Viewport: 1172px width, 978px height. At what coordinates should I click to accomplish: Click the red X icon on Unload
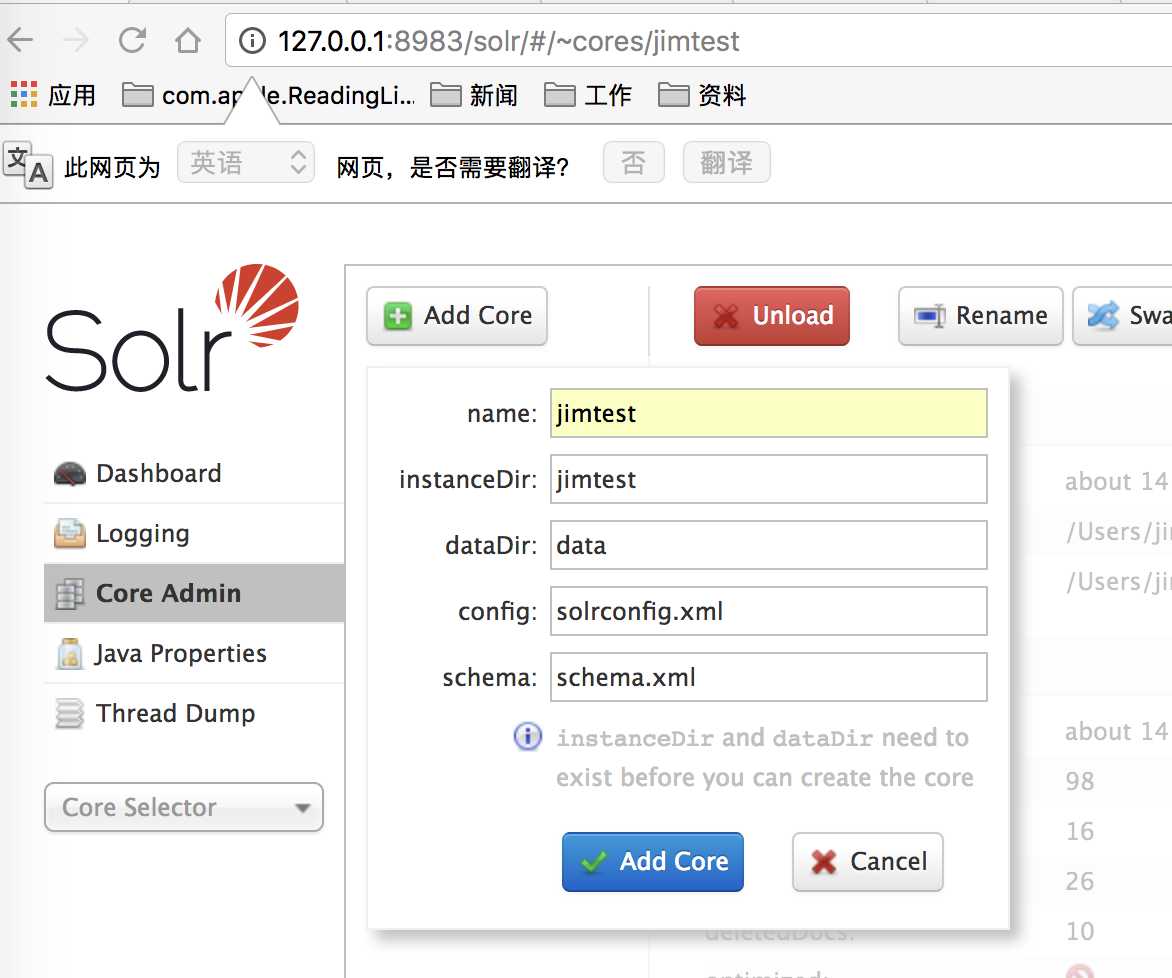(x=726, y=316)
